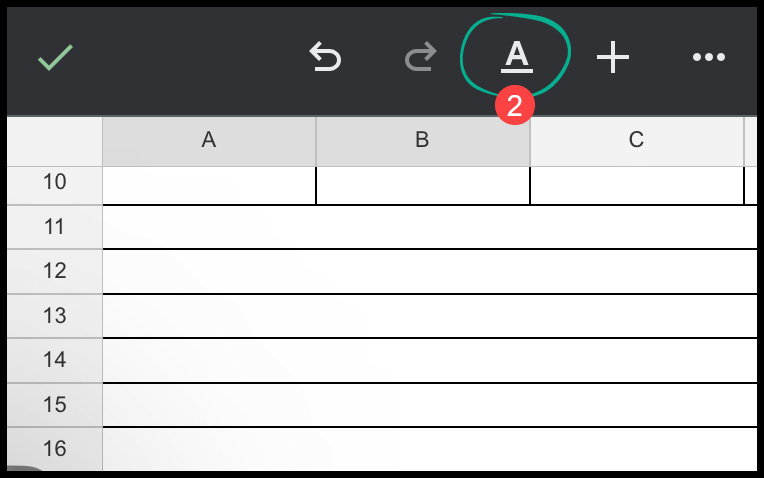Click the merged cell in row 13
Image resolution: width=764 pixels, height=478 pixels.
point(430,316)
